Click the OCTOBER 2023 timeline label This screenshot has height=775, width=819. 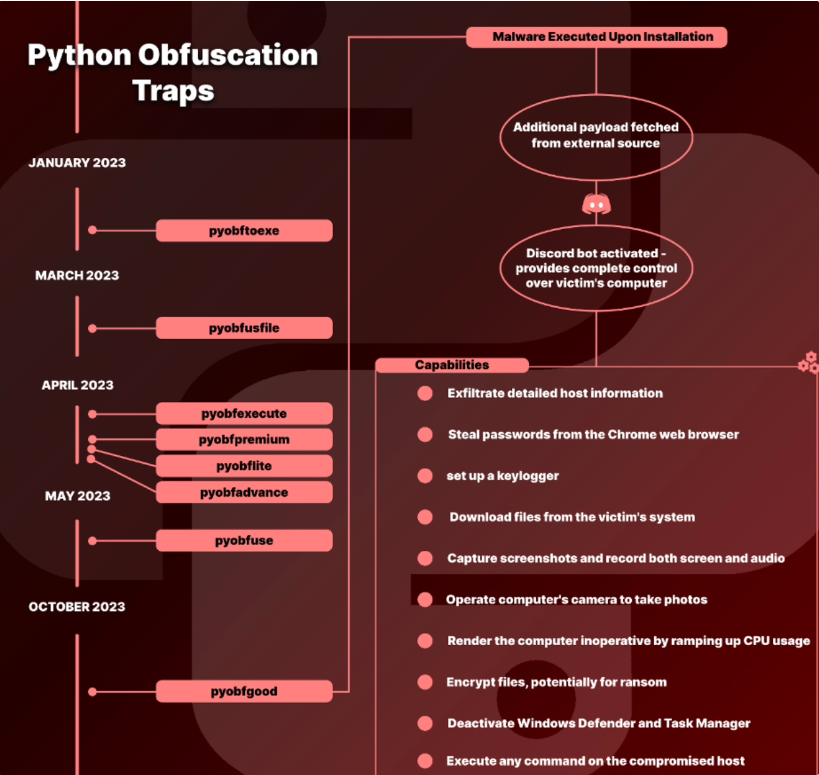coord(77,606)
